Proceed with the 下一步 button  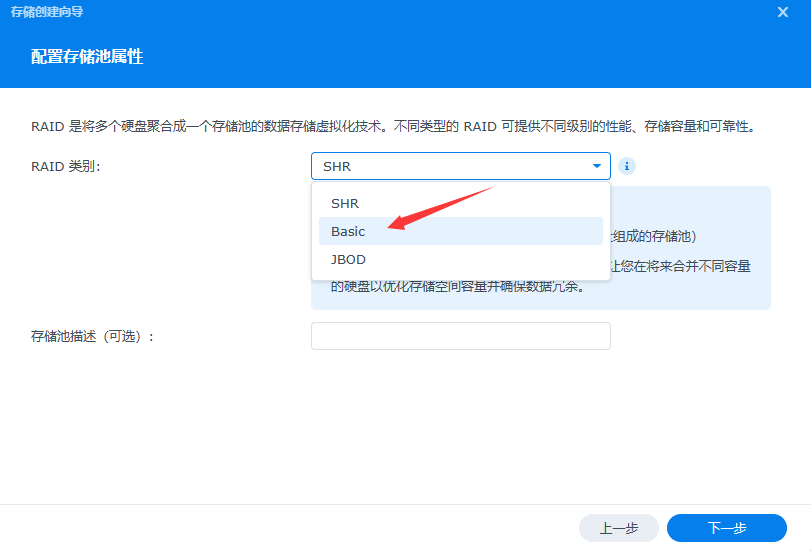tap(727, 528)
